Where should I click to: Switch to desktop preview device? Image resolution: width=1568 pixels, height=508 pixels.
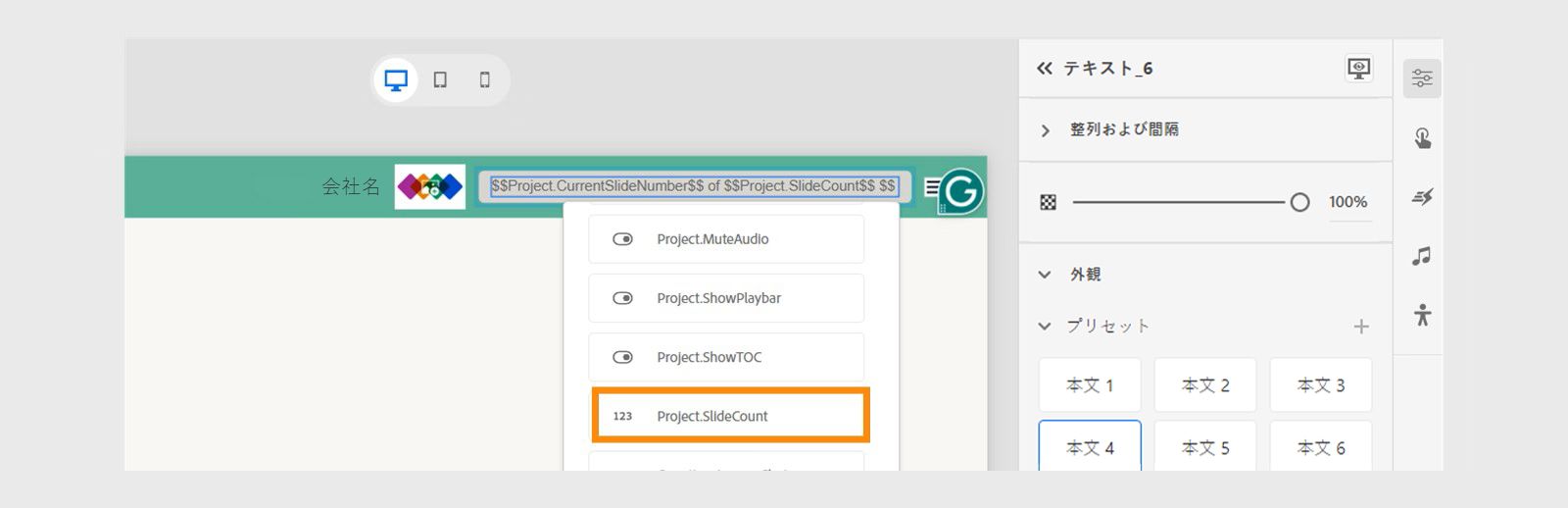click(x=396, y=79)
